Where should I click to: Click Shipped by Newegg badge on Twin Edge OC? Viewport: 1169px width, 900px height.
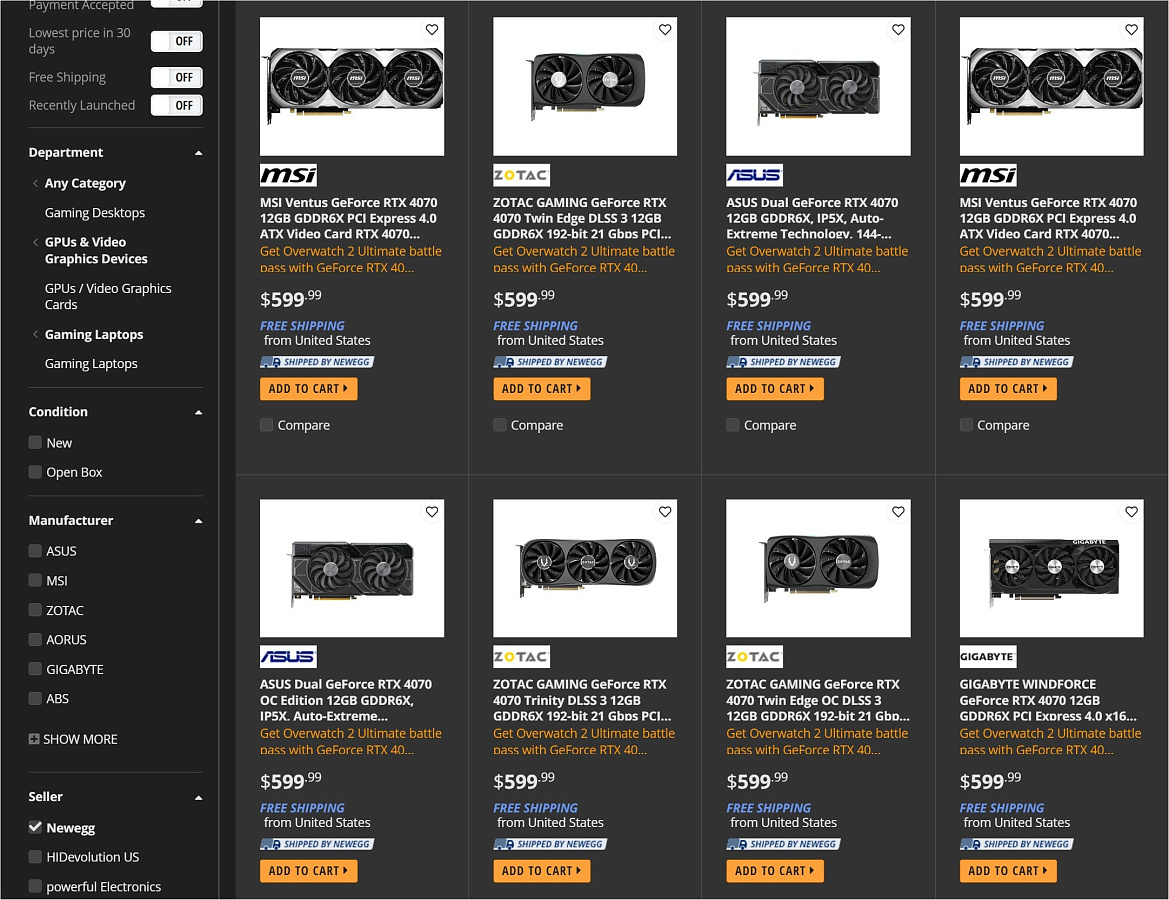784,844
